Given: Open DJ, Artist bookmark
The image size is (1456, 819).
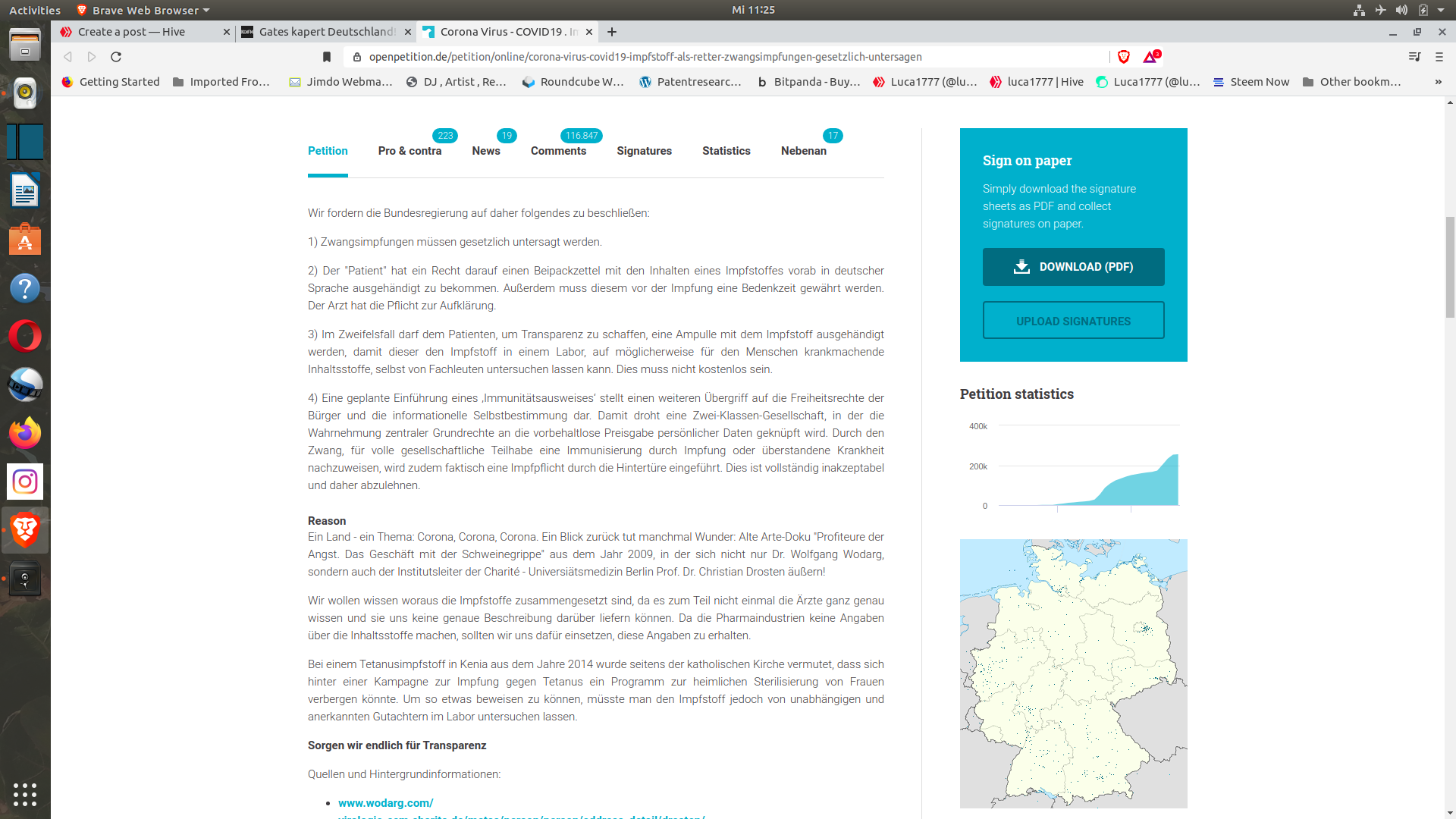Looking at the screenshot, I should [x=457, y=82].
